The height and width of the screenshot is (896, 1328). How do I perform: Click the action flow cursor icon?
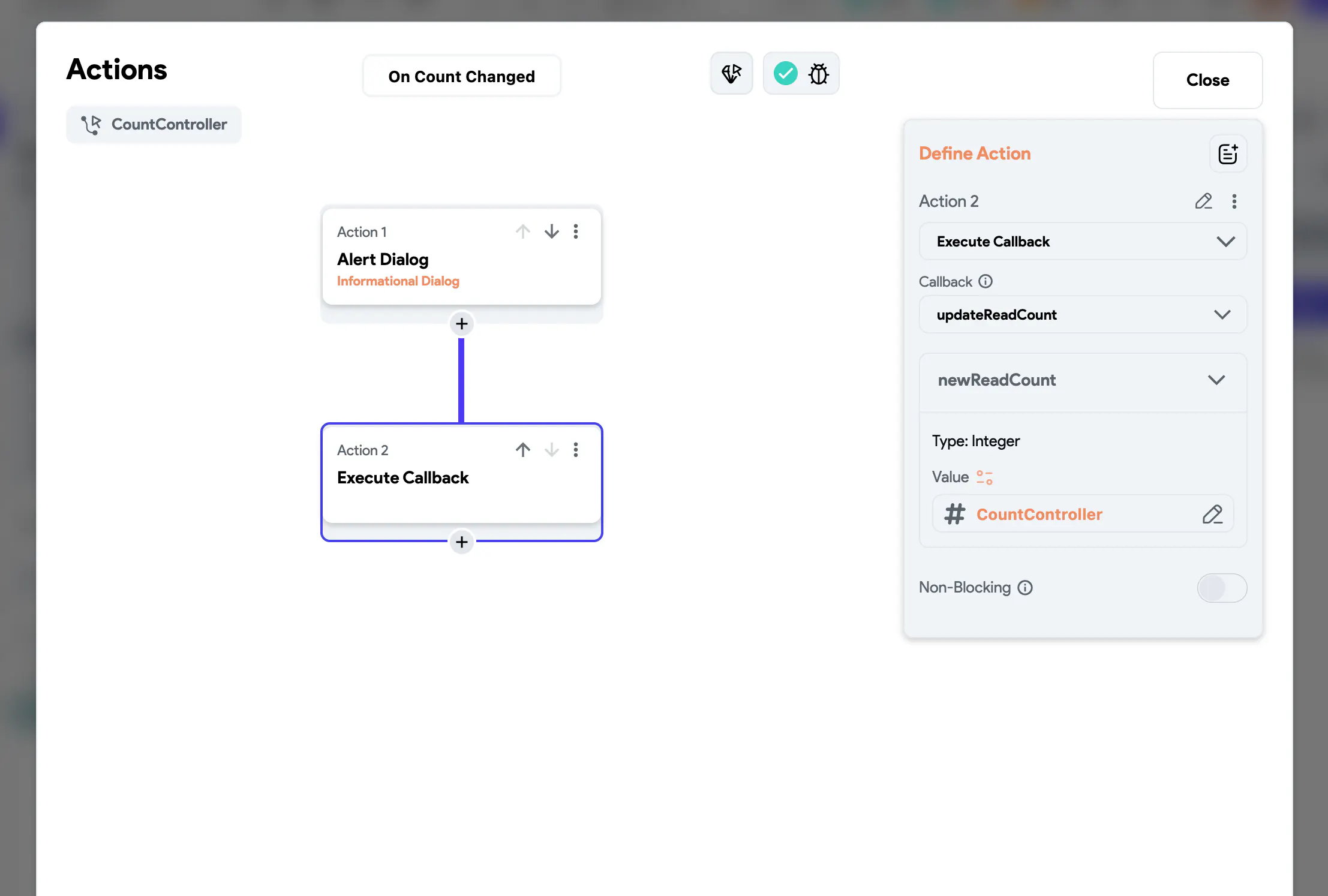pos(731,74)
